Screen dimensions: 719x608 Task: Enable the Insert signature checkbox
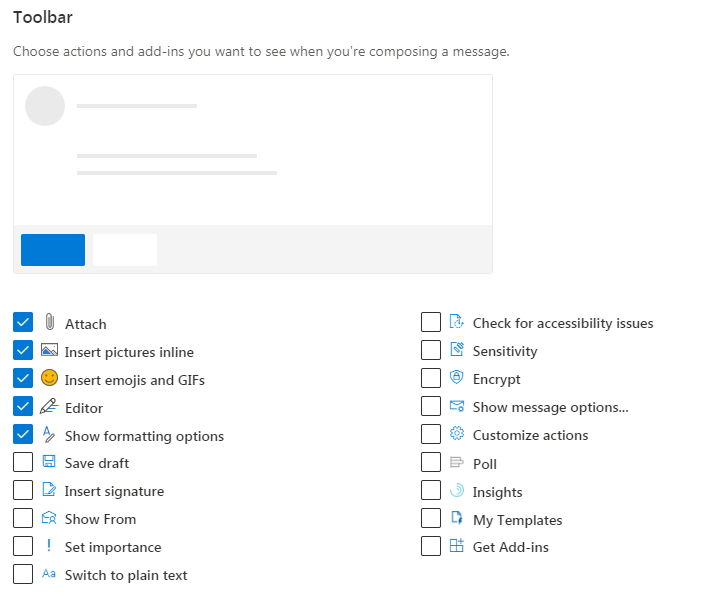pyautogui.click(x=23, y=490)
